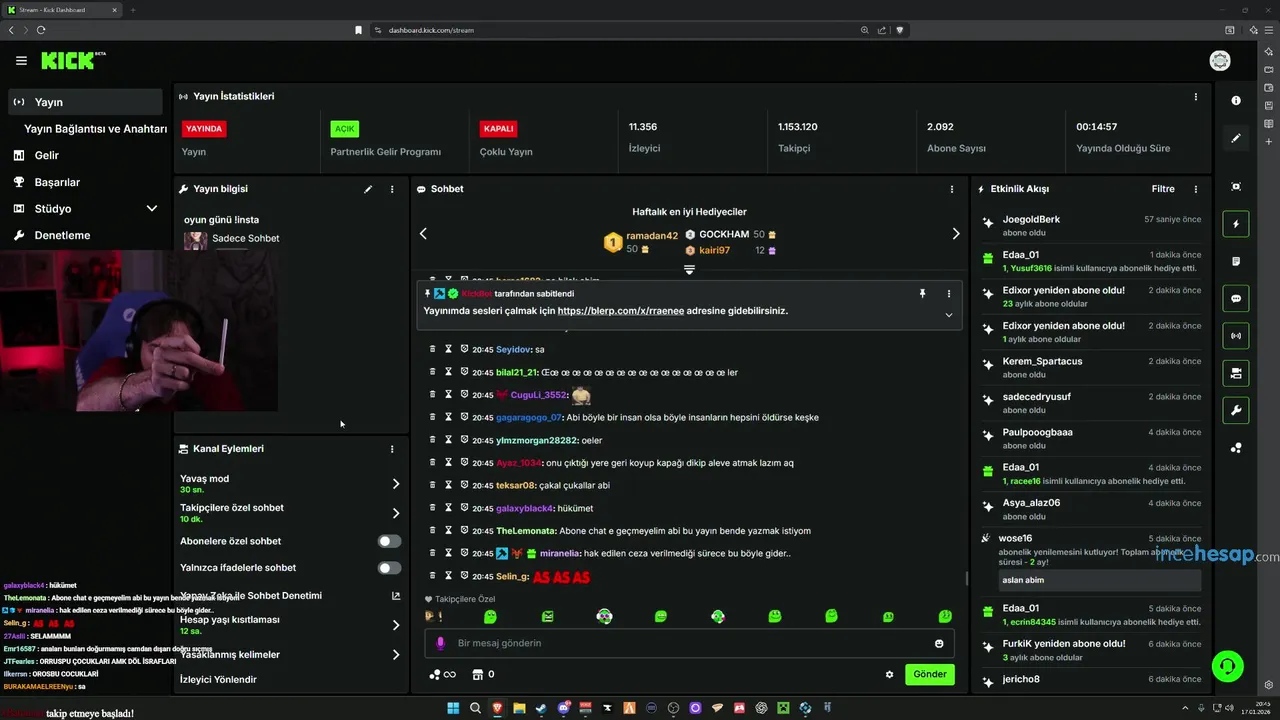The width and height of the screenshot is (1280, 720).
Task: Click the purple microphone icon in chat input
Action: point(441,643)
